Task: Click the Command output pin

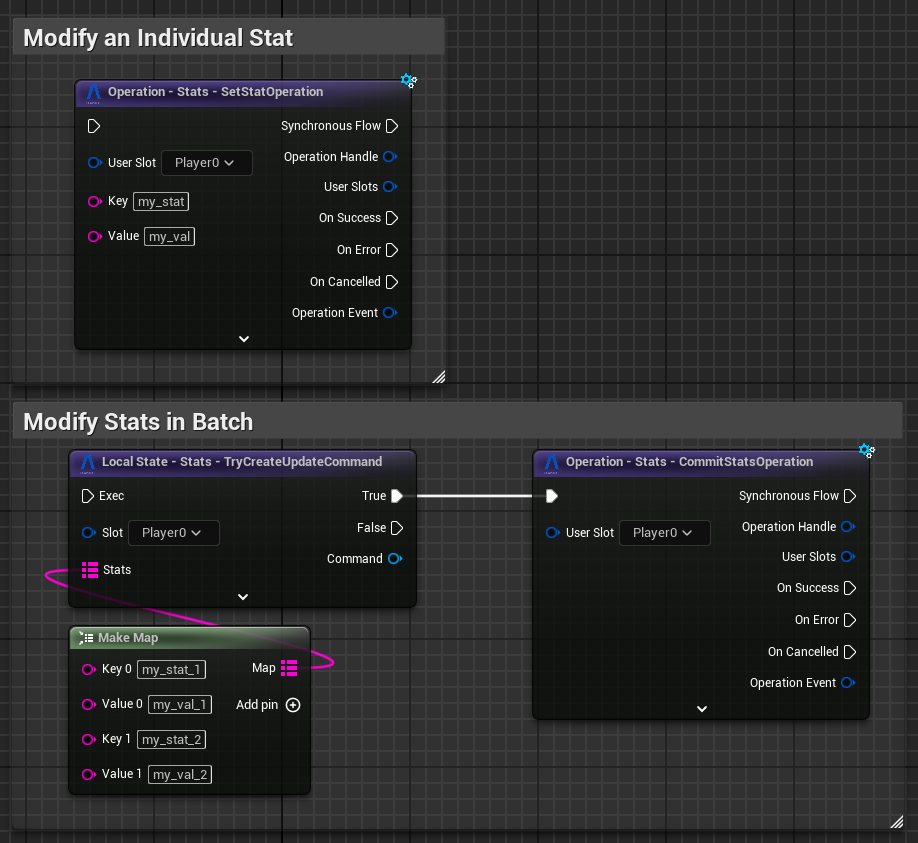Action: click(395, 559)
